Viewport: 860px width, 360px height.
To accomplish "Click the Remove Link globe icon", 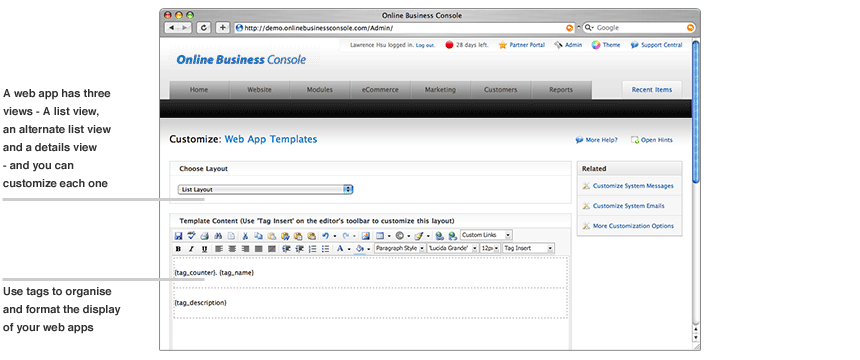I will 452,236.
